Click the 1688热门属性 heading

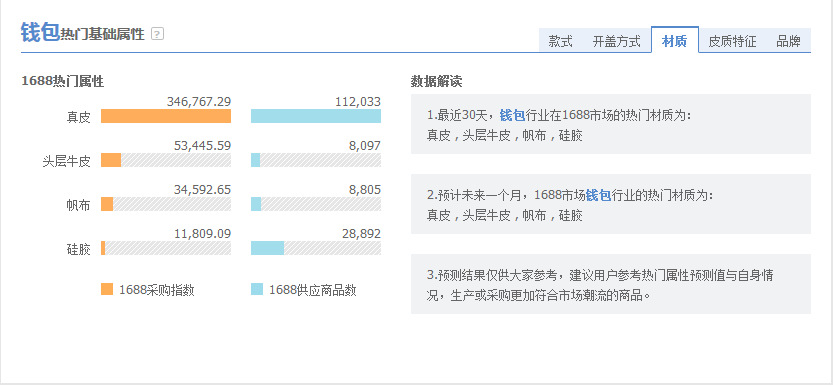[62, 81]
